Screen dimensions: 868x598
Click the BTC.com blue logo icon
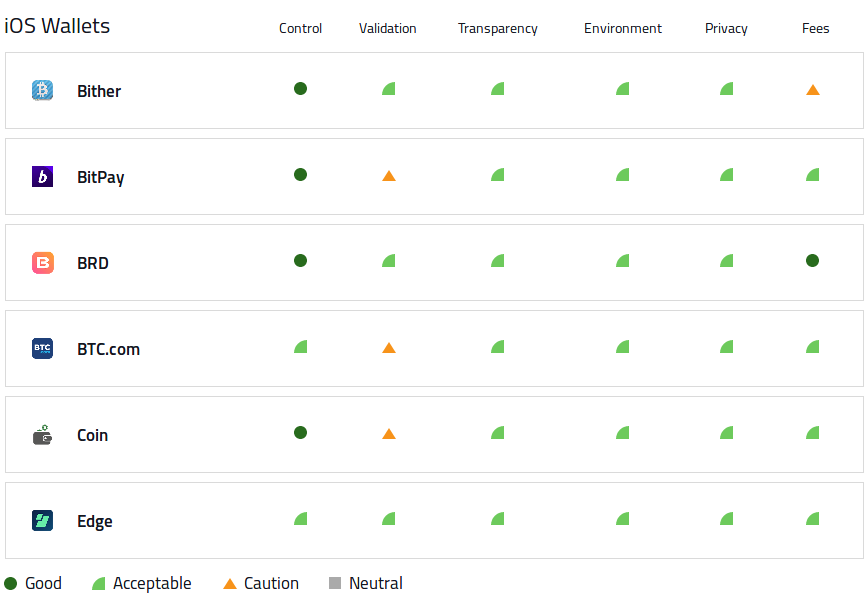coord(43,348)
